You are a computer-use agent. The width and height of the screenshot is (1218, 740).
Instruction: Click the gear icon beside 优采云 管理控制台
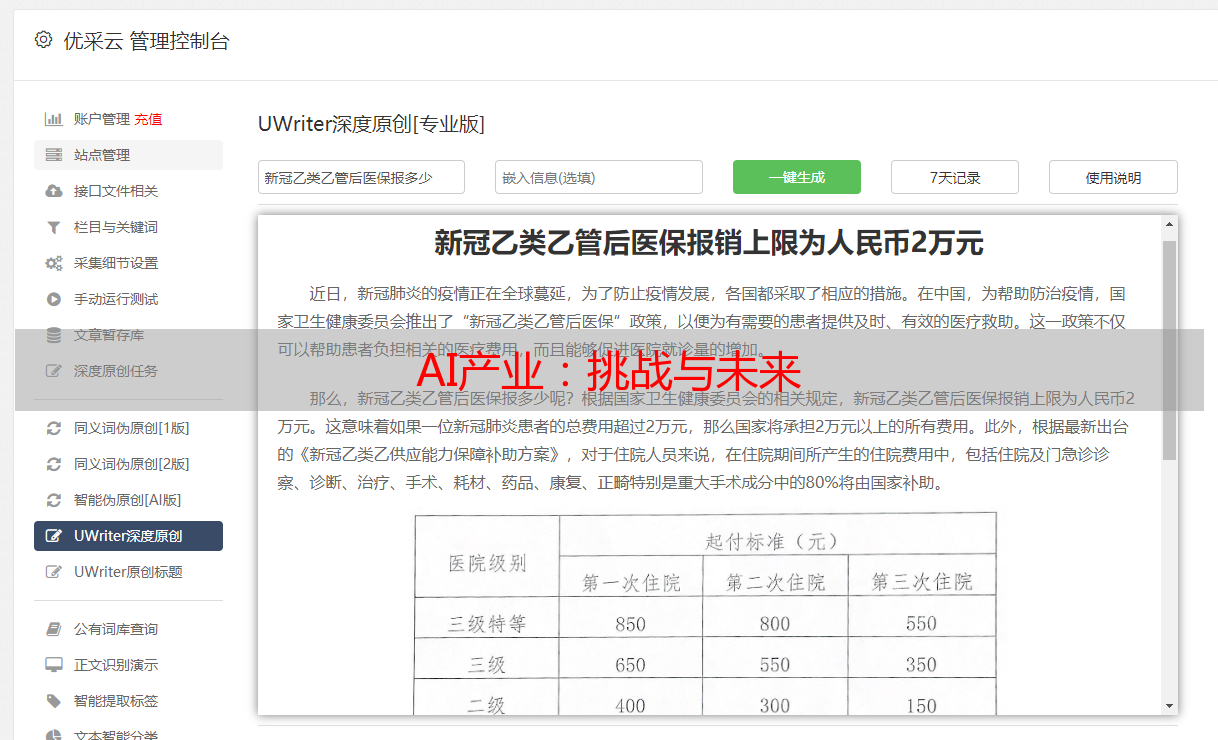pos(43,40)
